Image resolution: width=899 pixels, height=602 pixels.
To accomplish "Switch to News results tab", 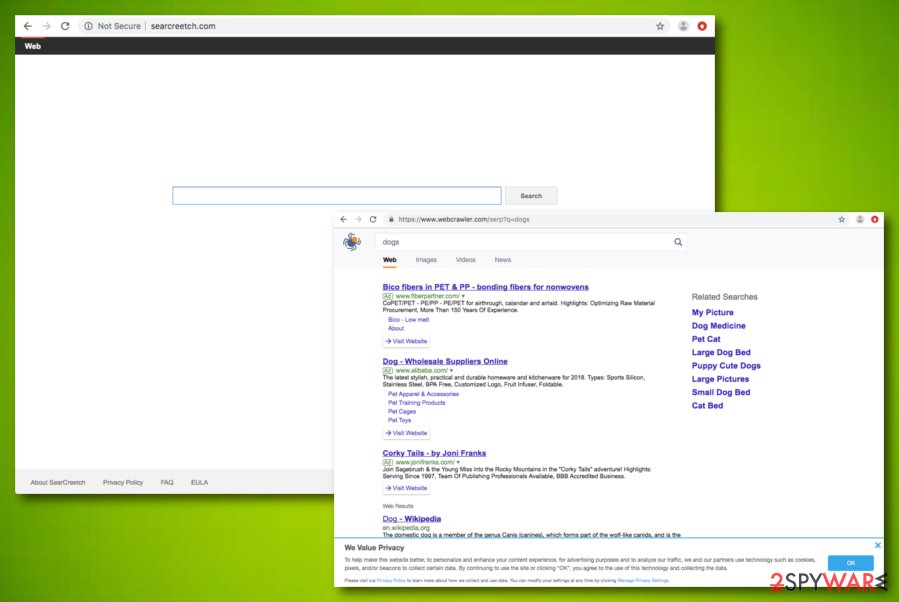I will (x=503, y=260).
